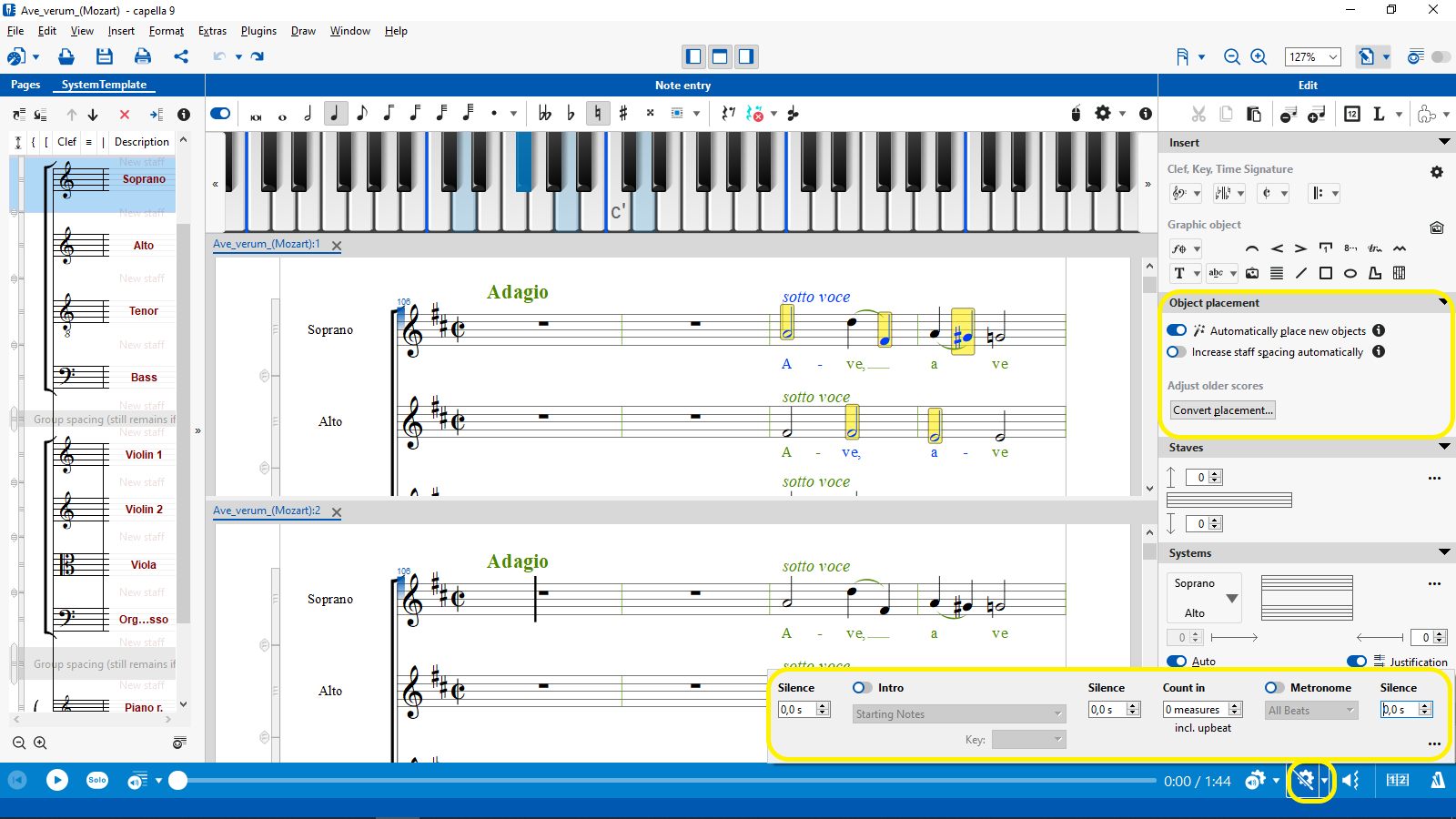The width and height of the screenshot is (1456, 819).
Task: Insert a decrescendo hairpin
Action: [x=1301, y=248]
